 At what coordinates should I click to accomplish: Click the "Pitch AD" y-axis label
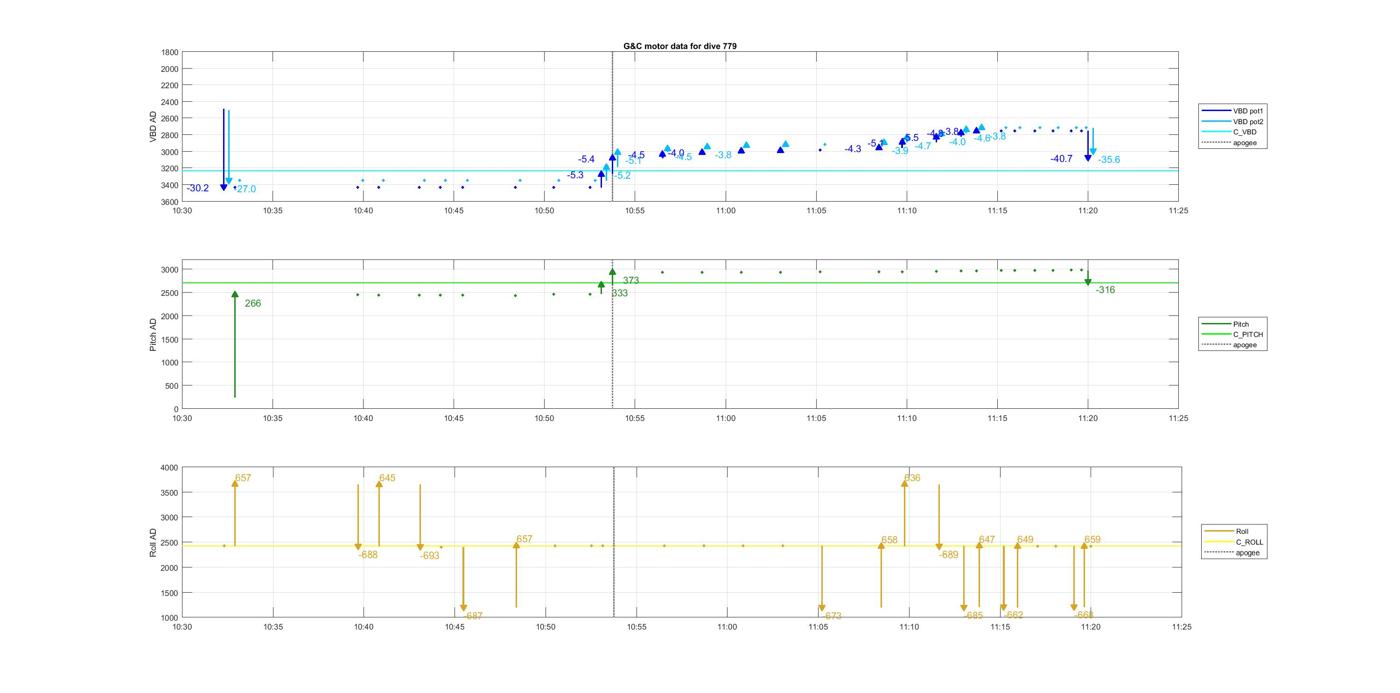point(154,334)
